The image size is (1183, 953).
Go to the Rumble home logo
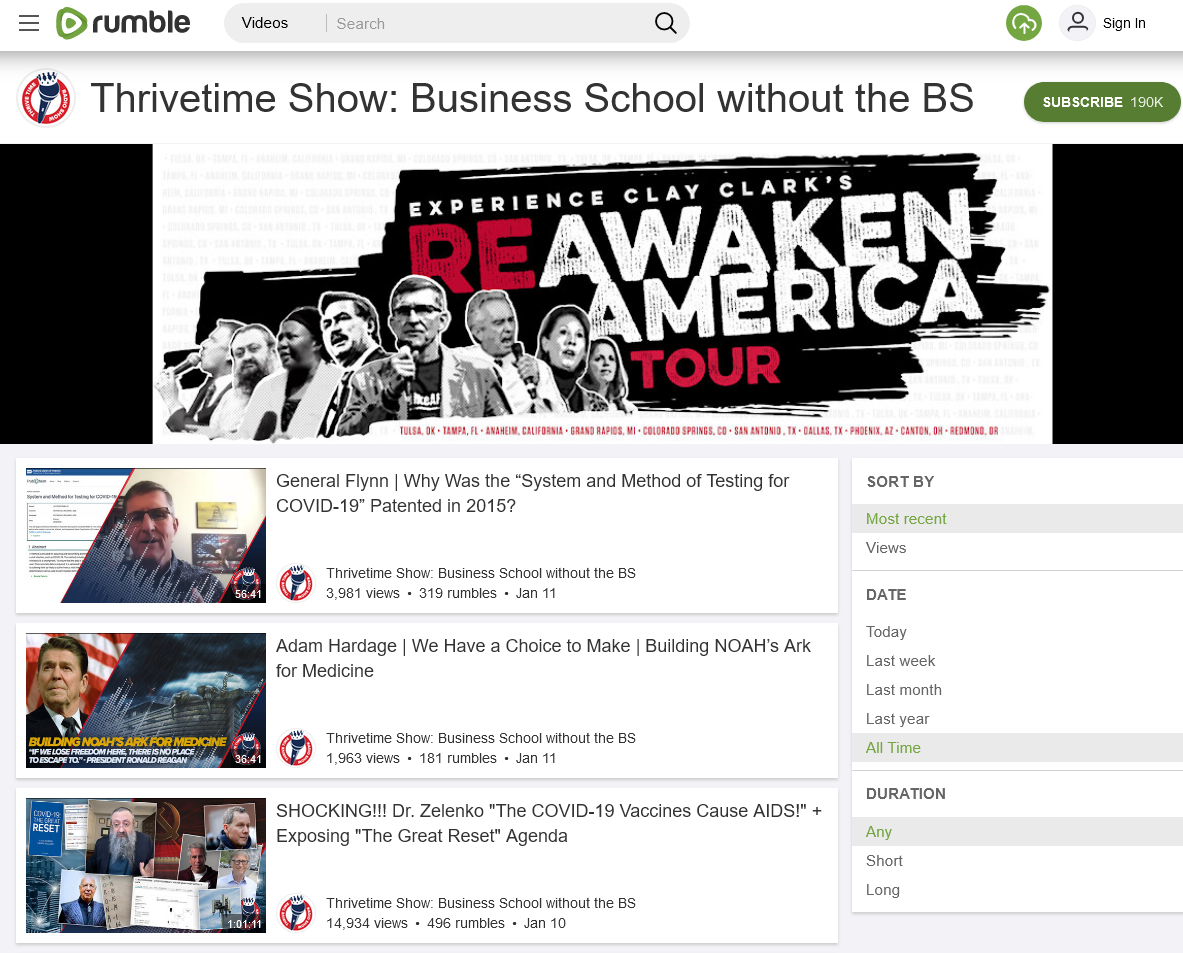tap(123, 23)
